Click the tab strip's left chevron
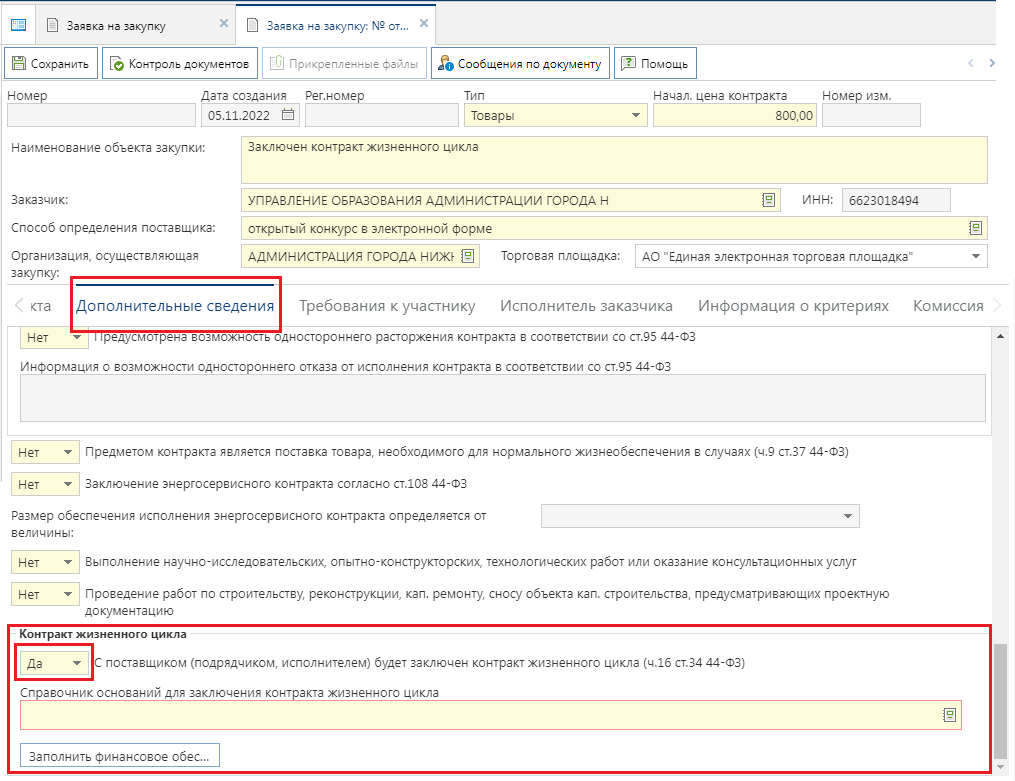Screen dimensions: 1015x781 [x=19, y=305]
